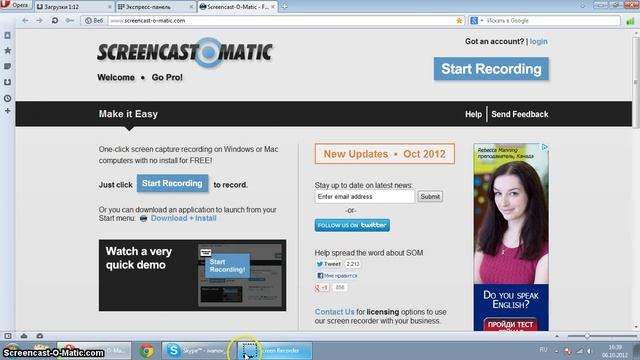The image size is (640, 360).
Task: Switch to the Экспресс-панель tab
Action: 155,7
